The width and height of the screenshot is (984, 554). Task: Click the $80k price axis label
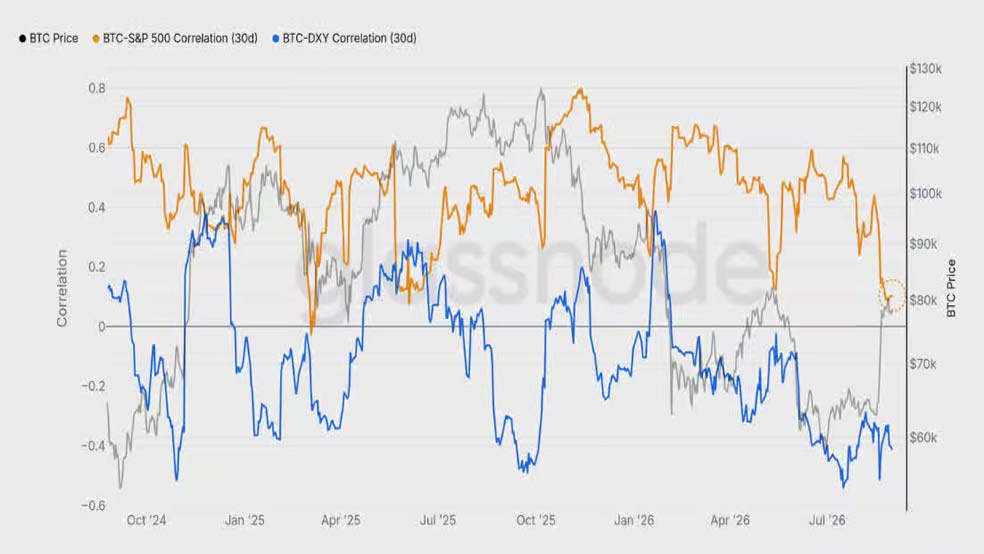point(923,300)
